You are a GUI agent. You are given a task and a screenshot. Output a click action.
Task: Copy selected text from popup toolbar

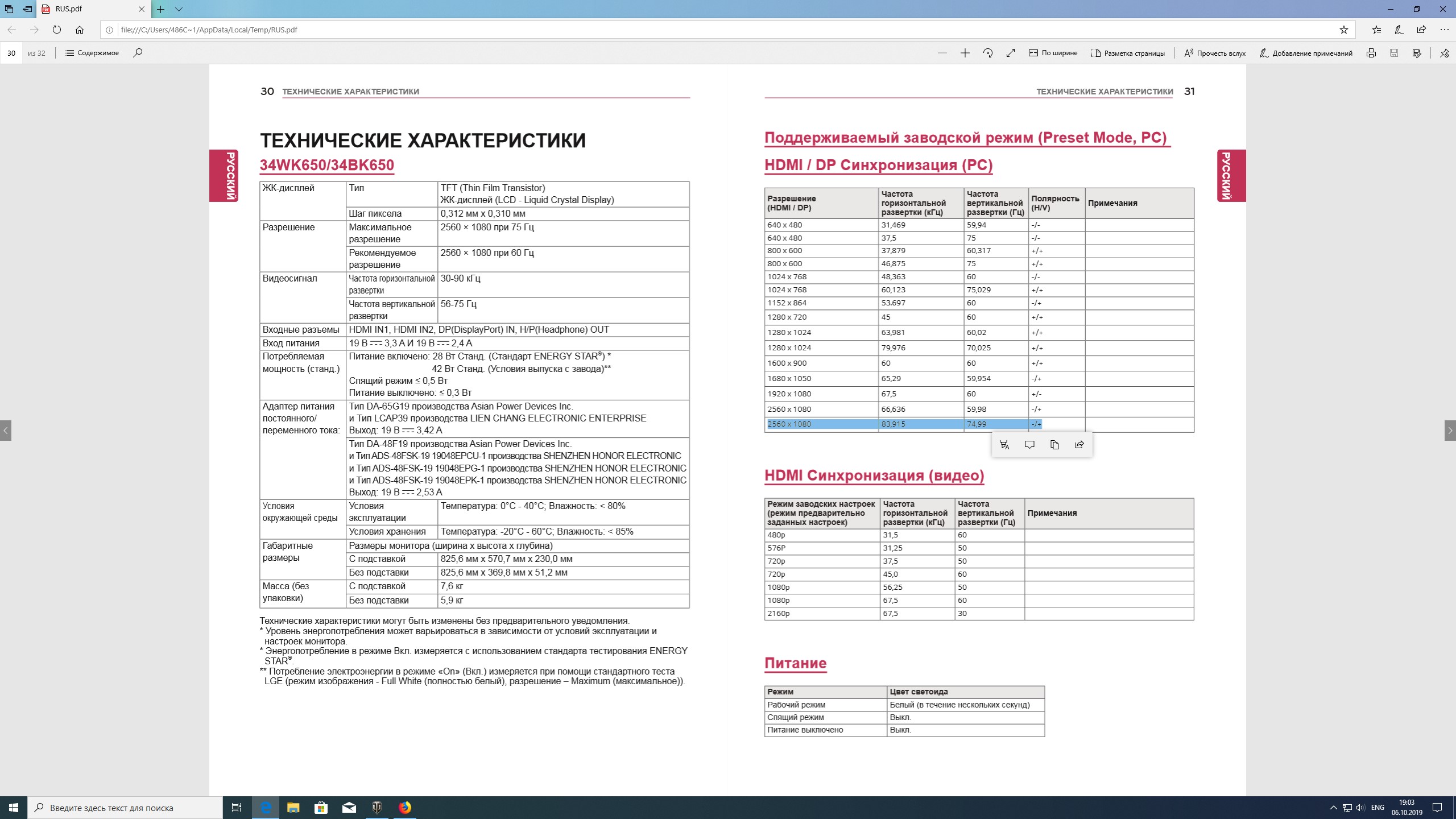1054,445
